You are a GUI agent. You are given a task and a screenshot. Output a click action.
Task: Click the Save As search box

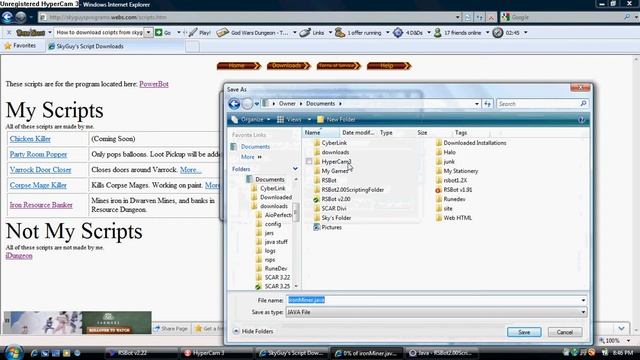tap(538, 104)
